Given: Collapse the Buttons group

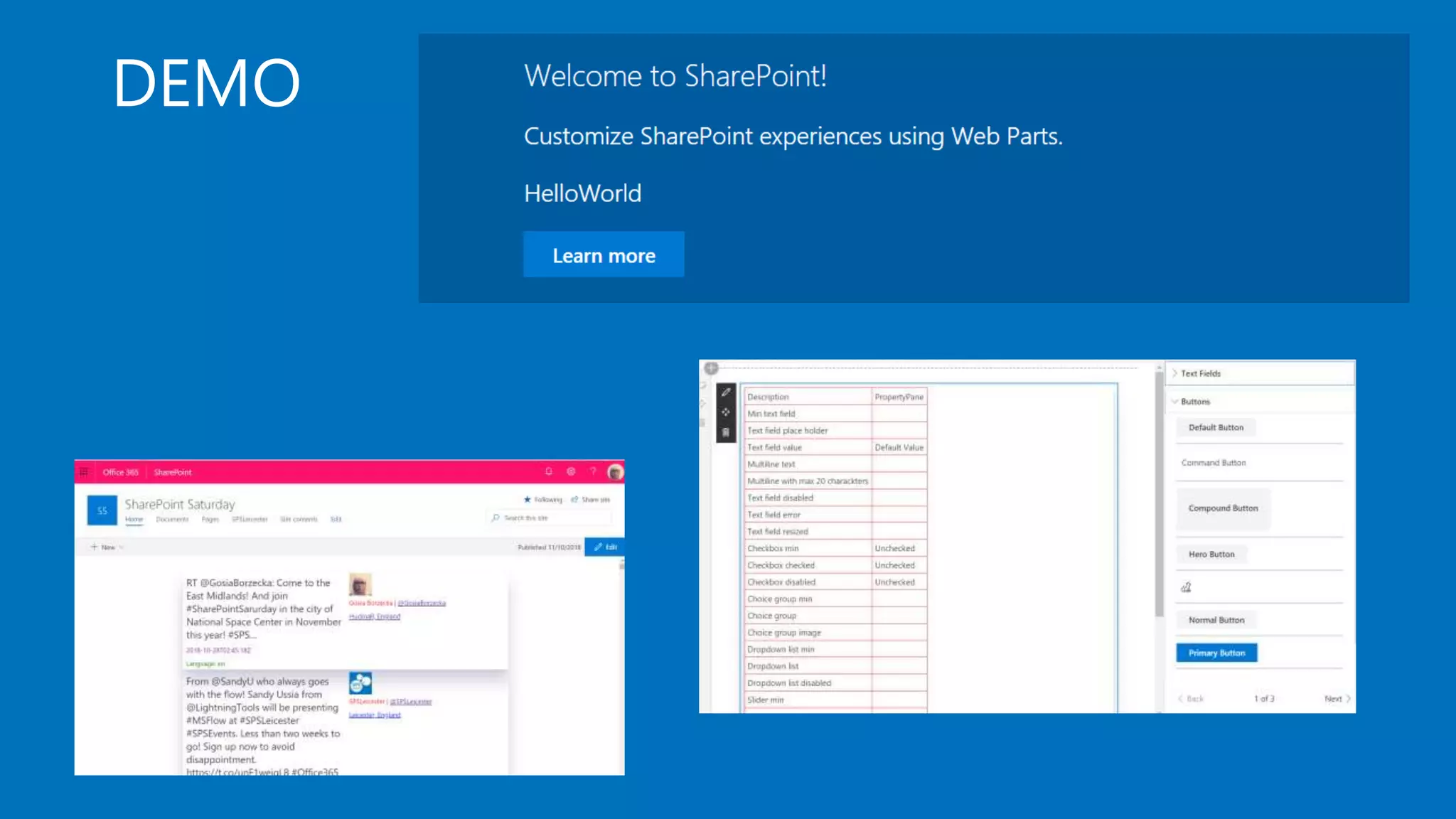Looking at the screenshot, I should [x=1194, y=402].
